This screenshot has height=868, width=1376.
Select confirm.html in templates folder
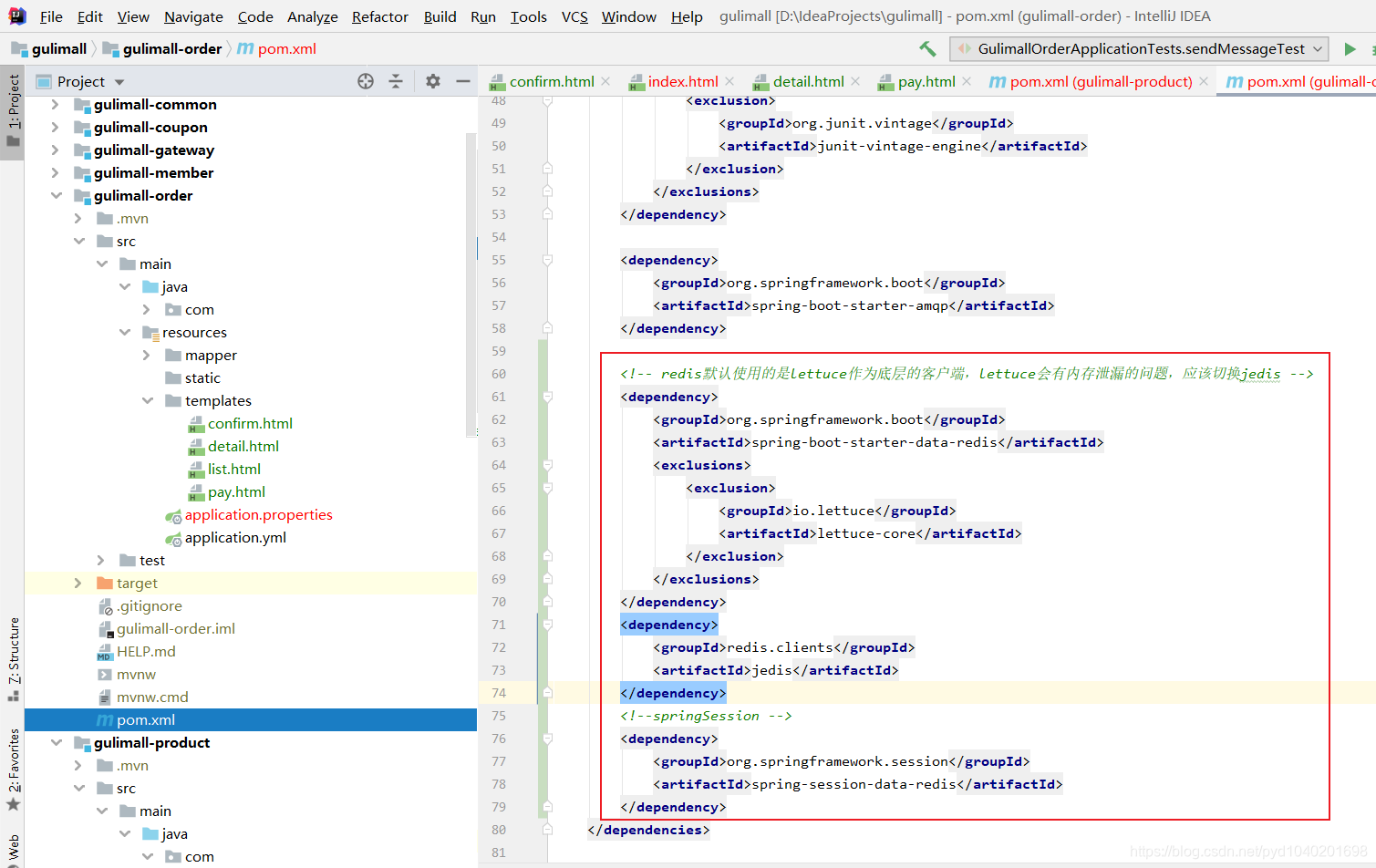(250, 423)
